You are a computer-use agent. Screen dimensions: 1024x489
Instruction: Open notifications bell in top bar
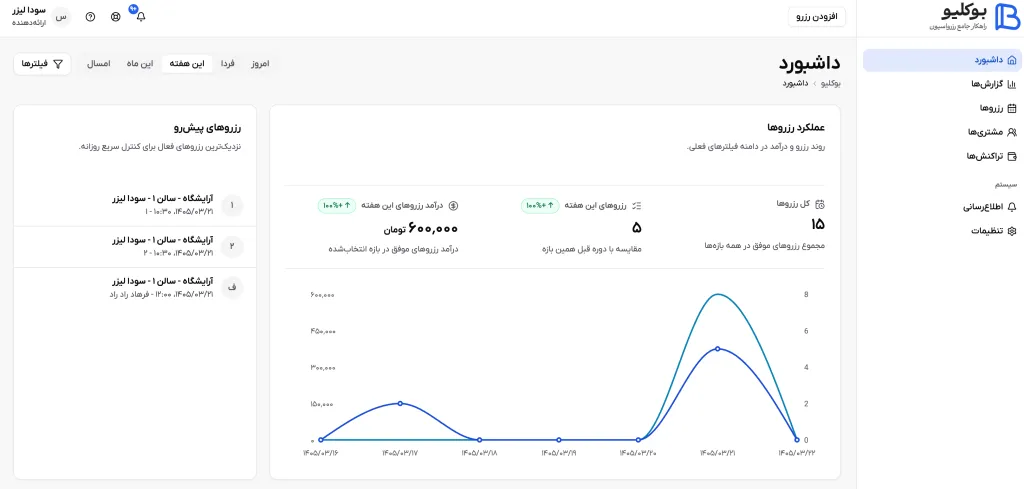pyautogui.click(x=140, y=17)
